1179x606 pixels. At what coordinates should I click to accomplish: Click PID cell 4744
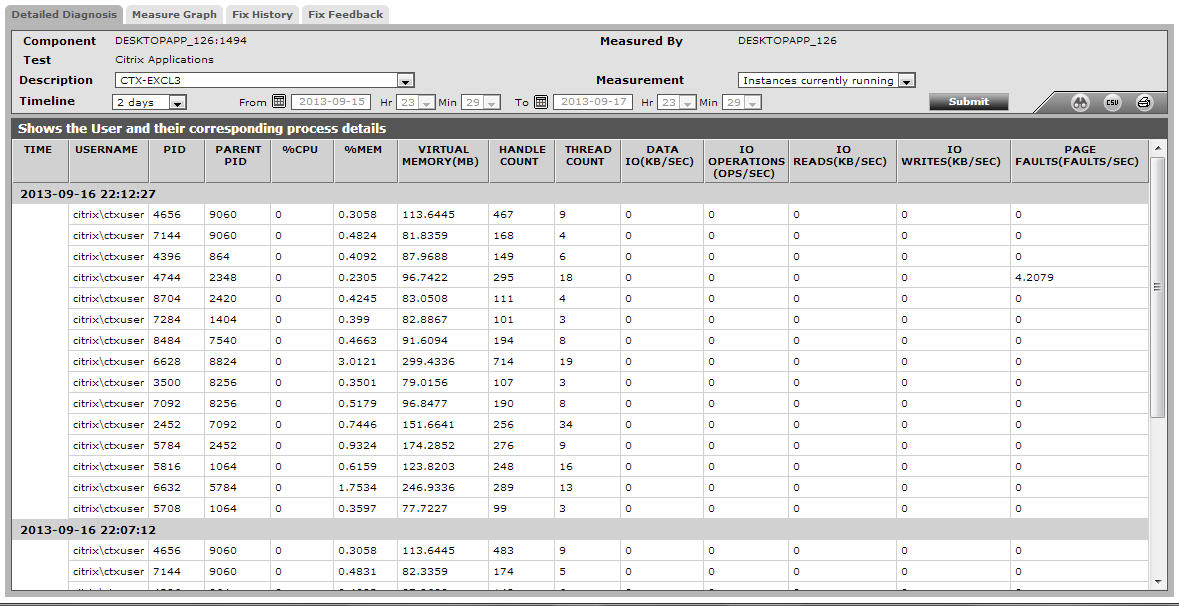(x=167, y=277)
